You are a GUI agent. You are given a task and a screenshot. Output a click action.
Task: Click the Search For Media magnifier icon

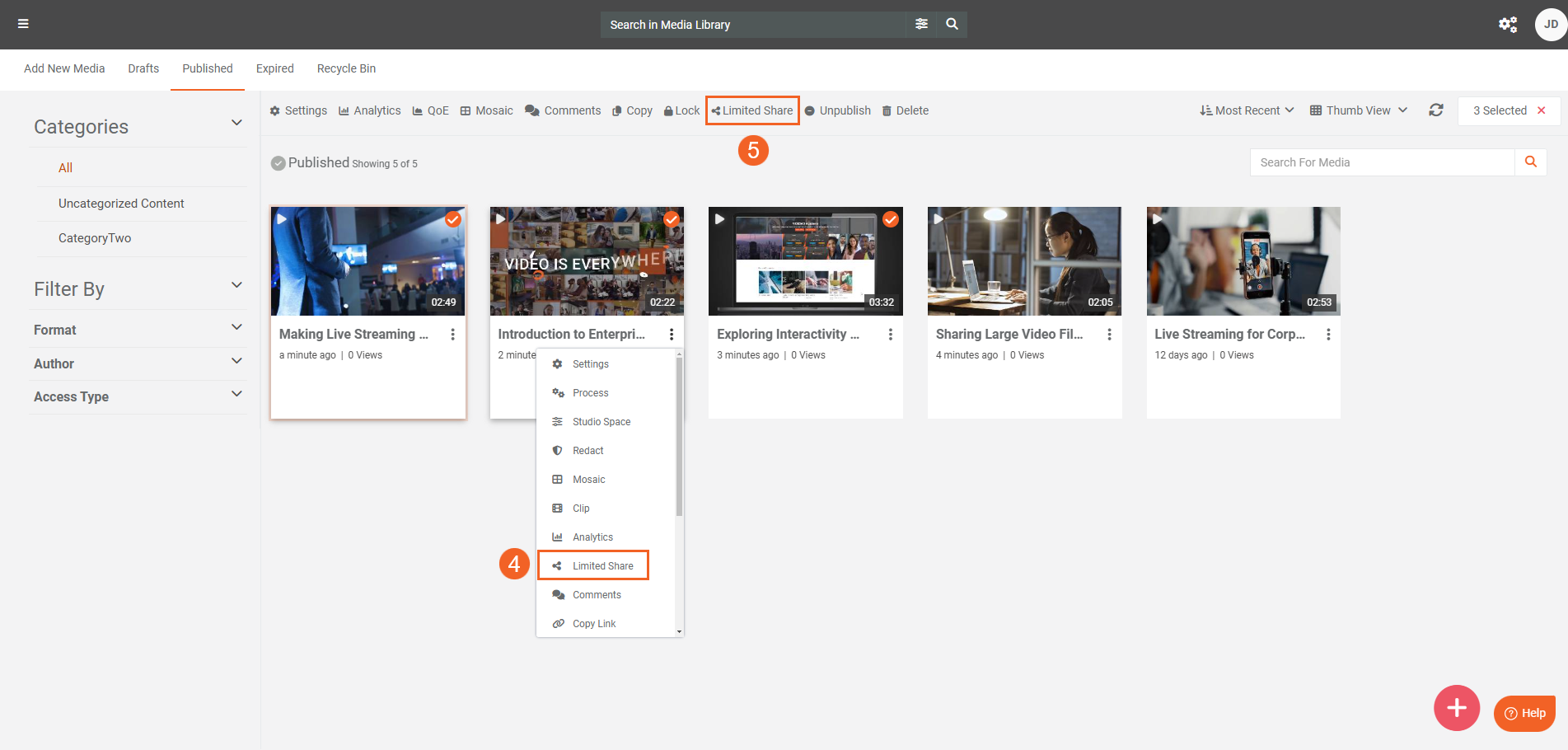[x=1530, y=162]
